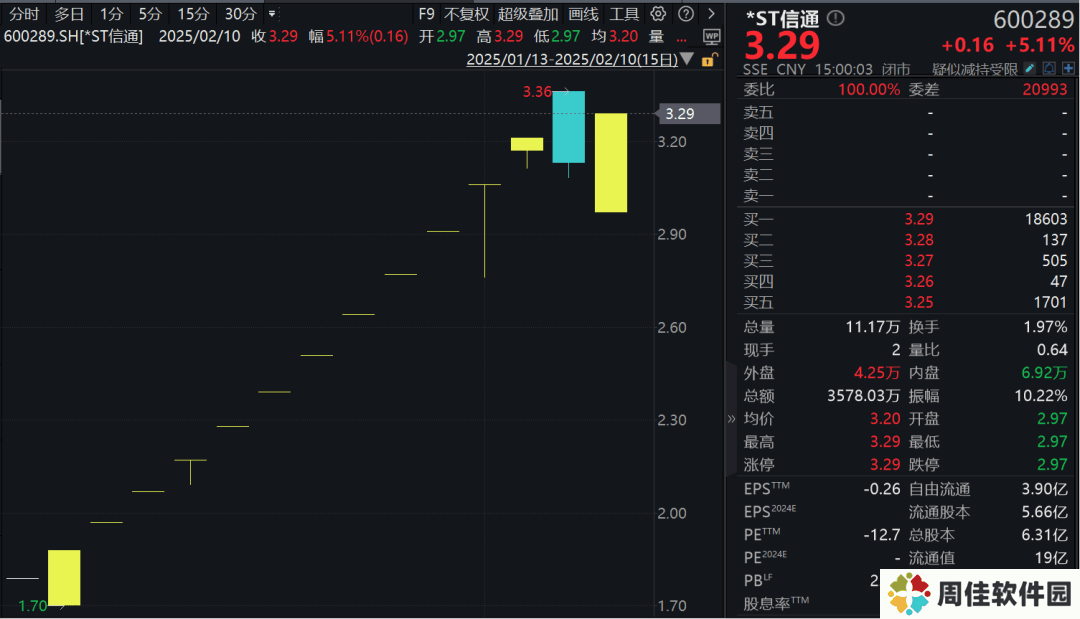Click 600289.SH[*ST信通] chart title
Image resolution: width=1080 pixels, height=619 pixels.
click(x=73, y=36)
